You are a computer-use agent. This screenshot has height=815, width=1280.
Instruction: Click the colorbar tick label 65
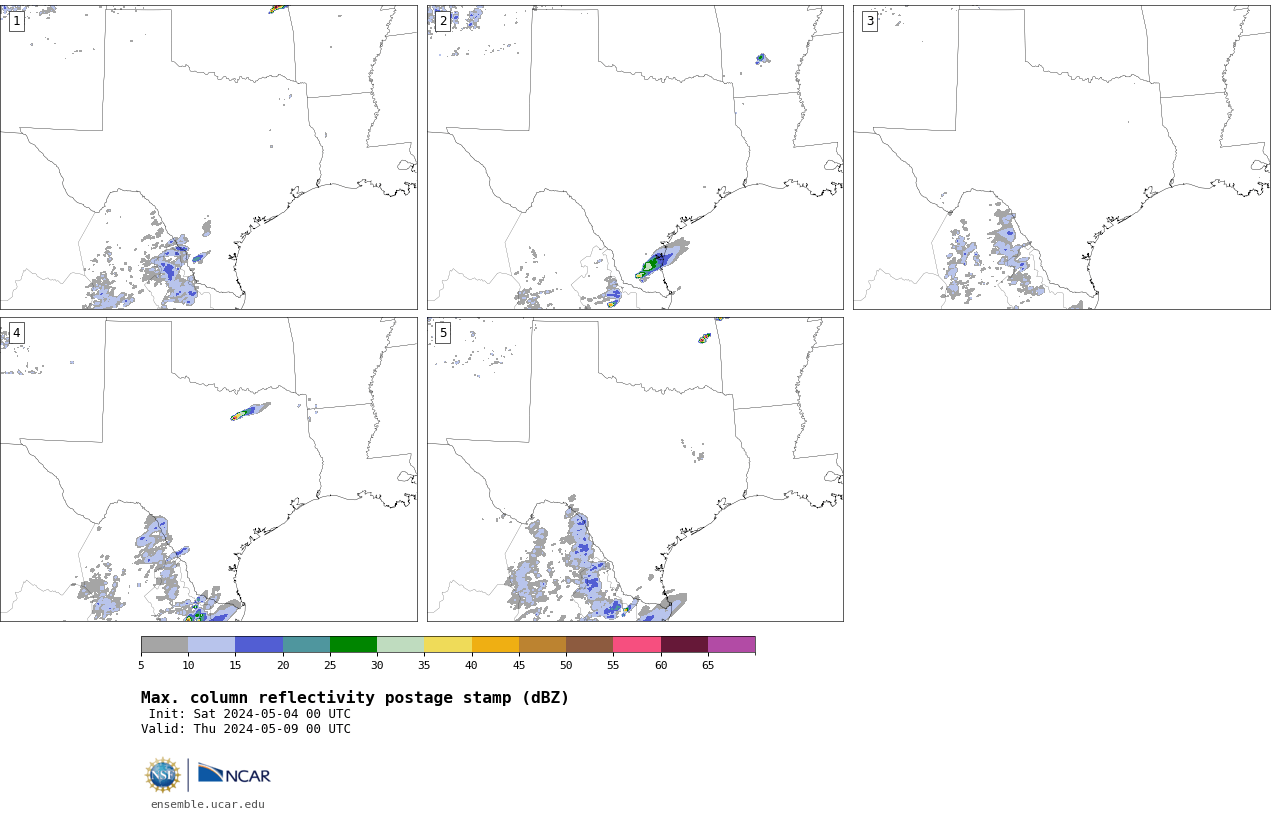708,665
